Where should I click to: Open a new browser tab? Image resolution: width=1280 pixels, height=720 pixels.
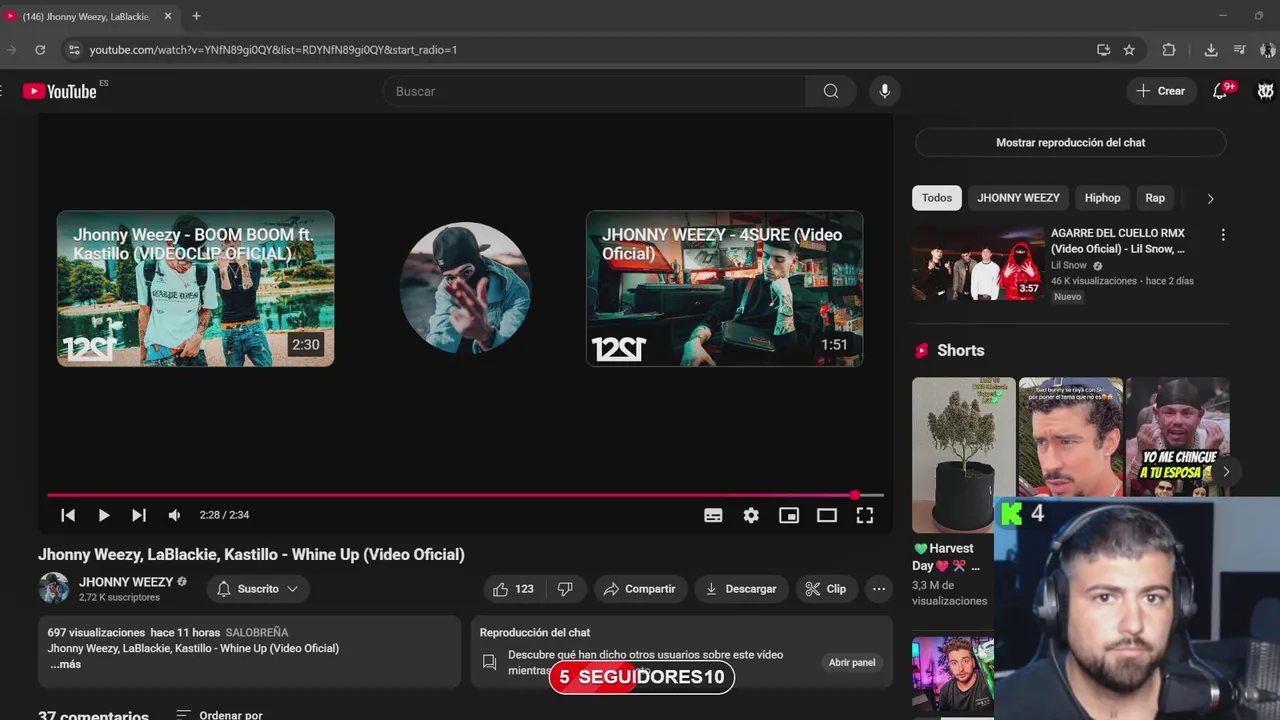[196, 16]
